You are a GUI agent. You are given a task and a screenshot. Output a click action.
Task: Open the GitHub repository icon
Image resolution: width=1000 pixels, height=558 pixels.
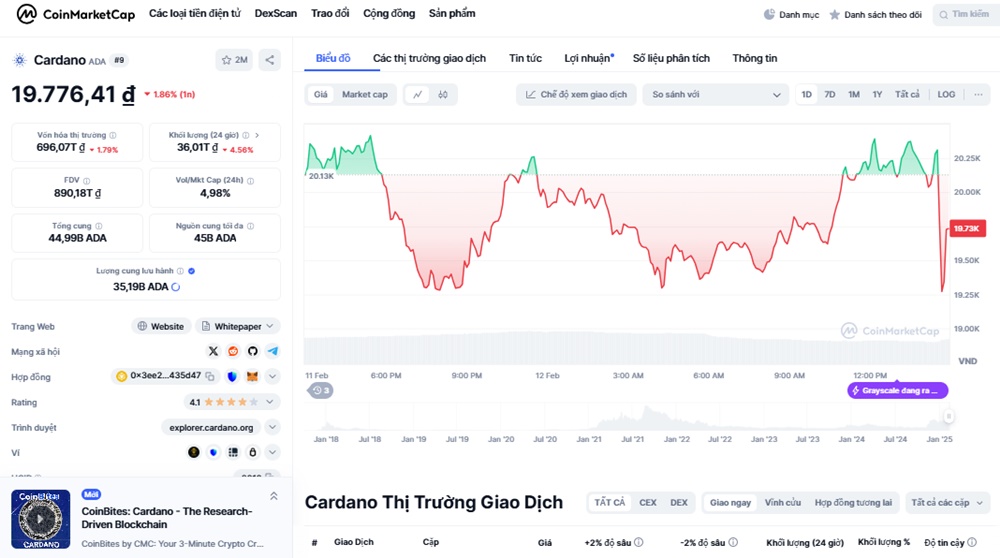point(252,352)
